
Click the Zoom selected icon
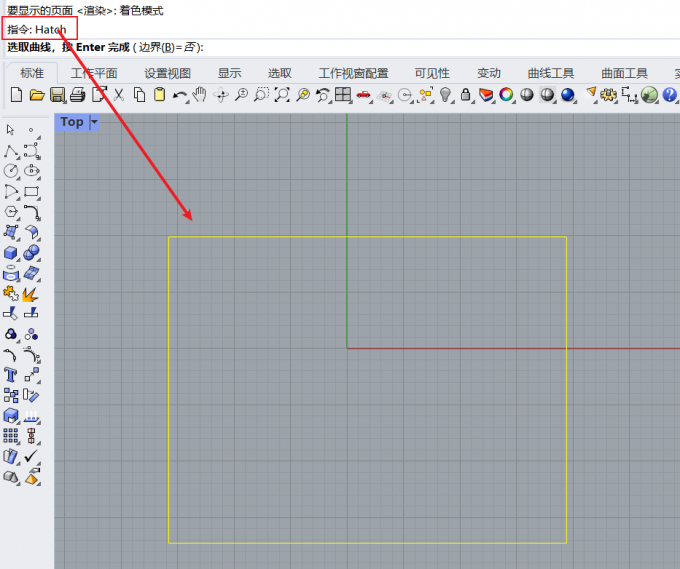[x=303, y=95]
